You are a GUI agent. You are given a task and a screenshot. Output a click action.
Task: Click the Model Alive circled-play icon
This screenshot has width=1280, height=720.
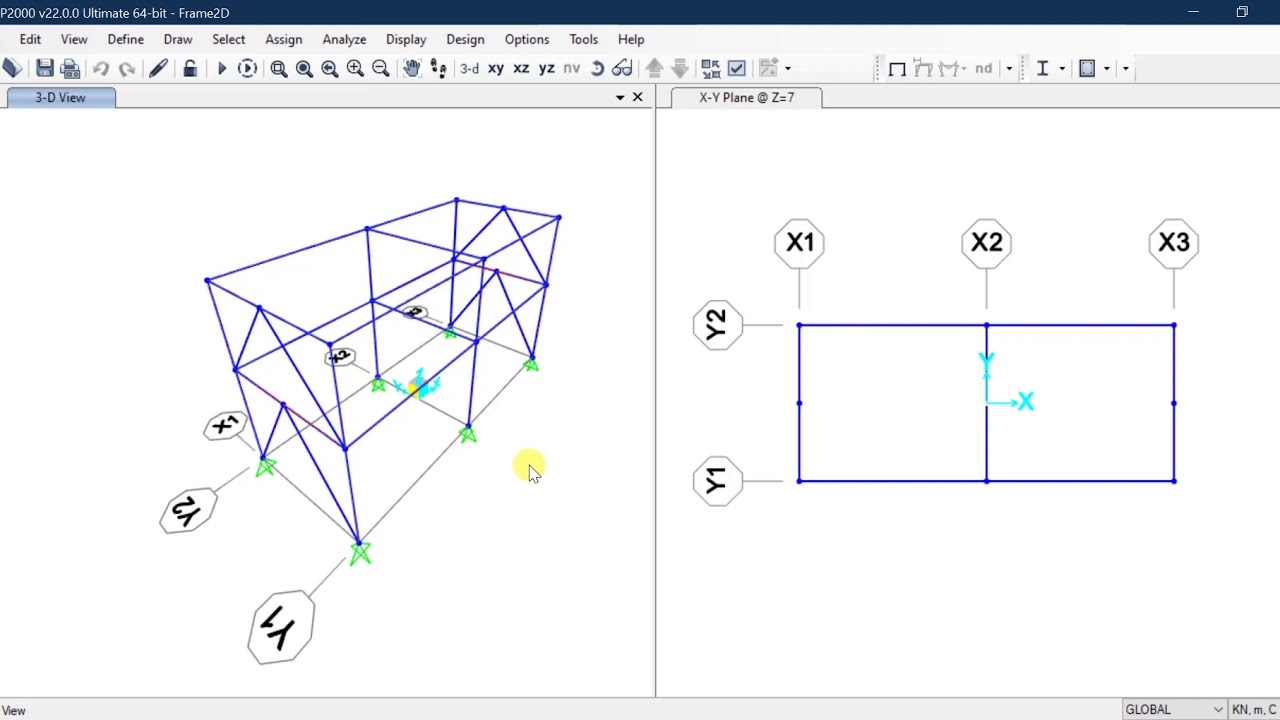[x=247, y=68]
